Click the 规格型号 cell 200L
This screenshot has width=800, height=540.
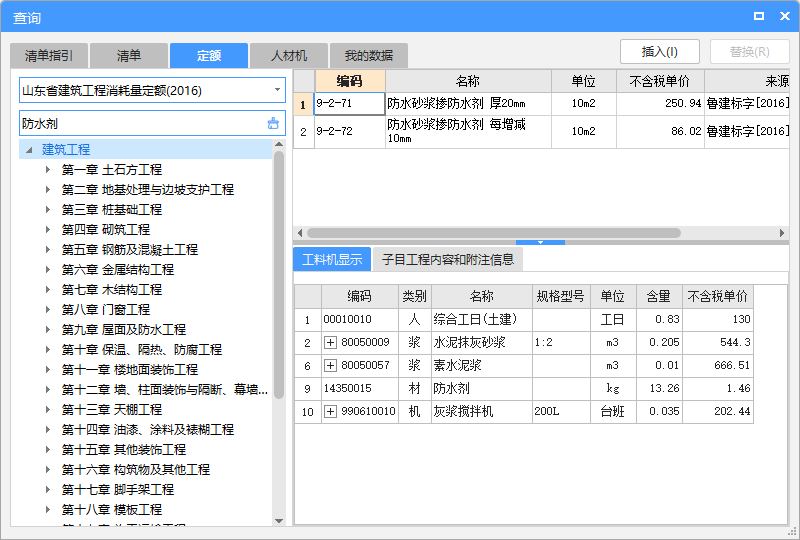tap(561, 411)
